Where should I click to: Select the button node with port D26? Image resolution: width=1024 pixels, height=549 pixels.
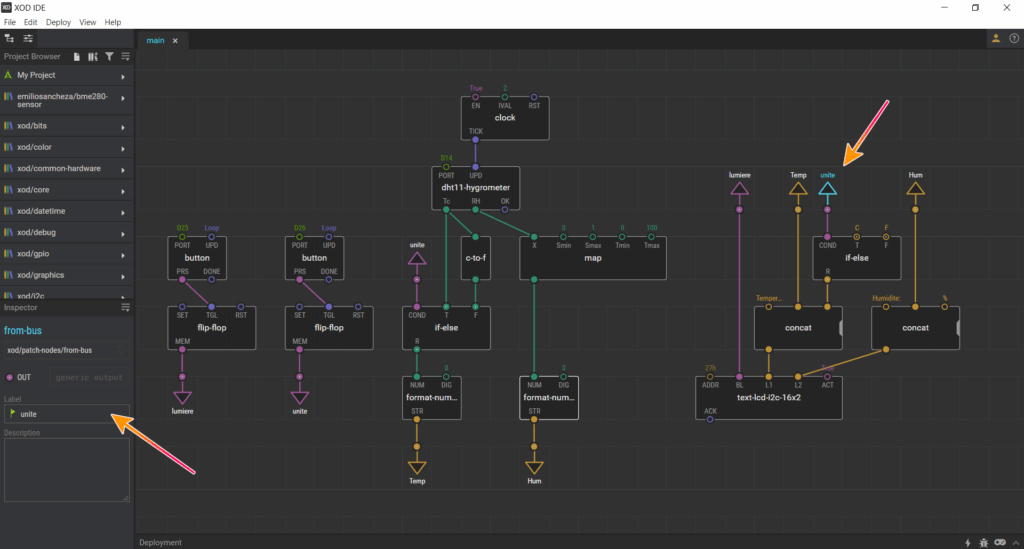click(314, 259)
